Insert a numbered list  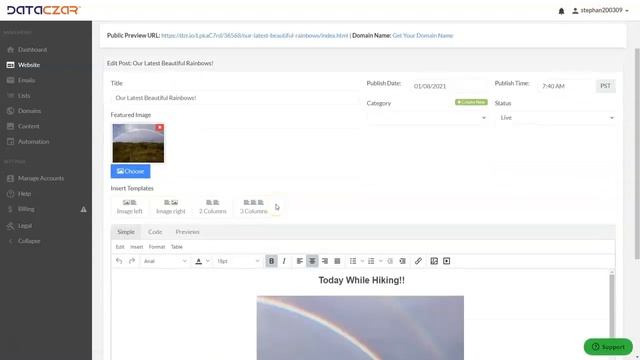click(x=371, y=261)
